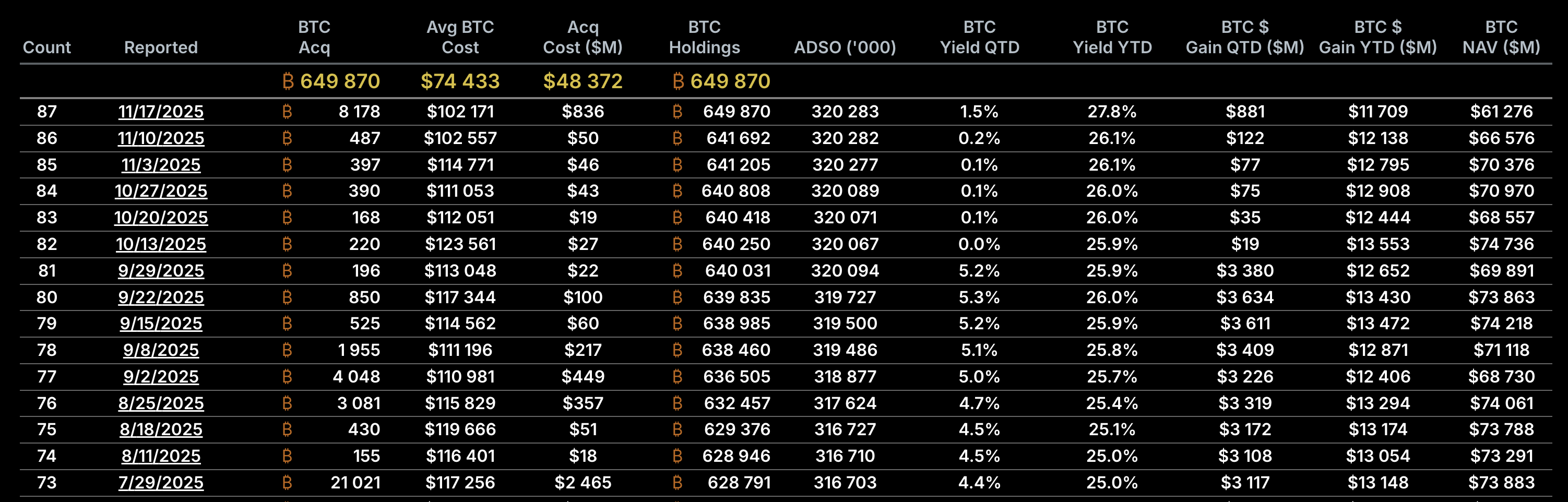Follow the 8/25/2025 date link
This screenshot has height=502, width=1568.
coord(161,403)
